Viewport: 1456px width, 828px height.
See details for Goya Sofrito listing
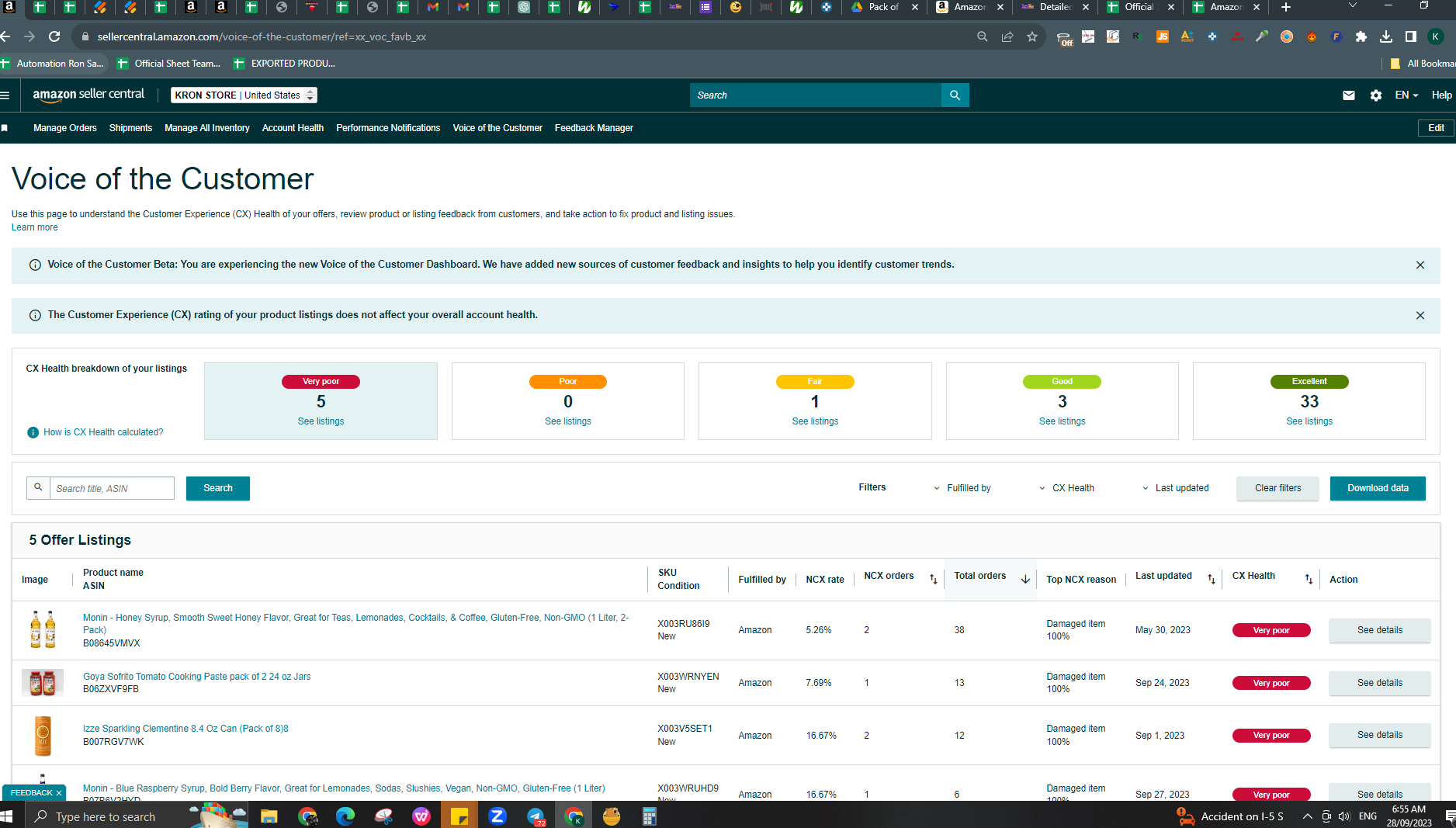pos(1379,683)
